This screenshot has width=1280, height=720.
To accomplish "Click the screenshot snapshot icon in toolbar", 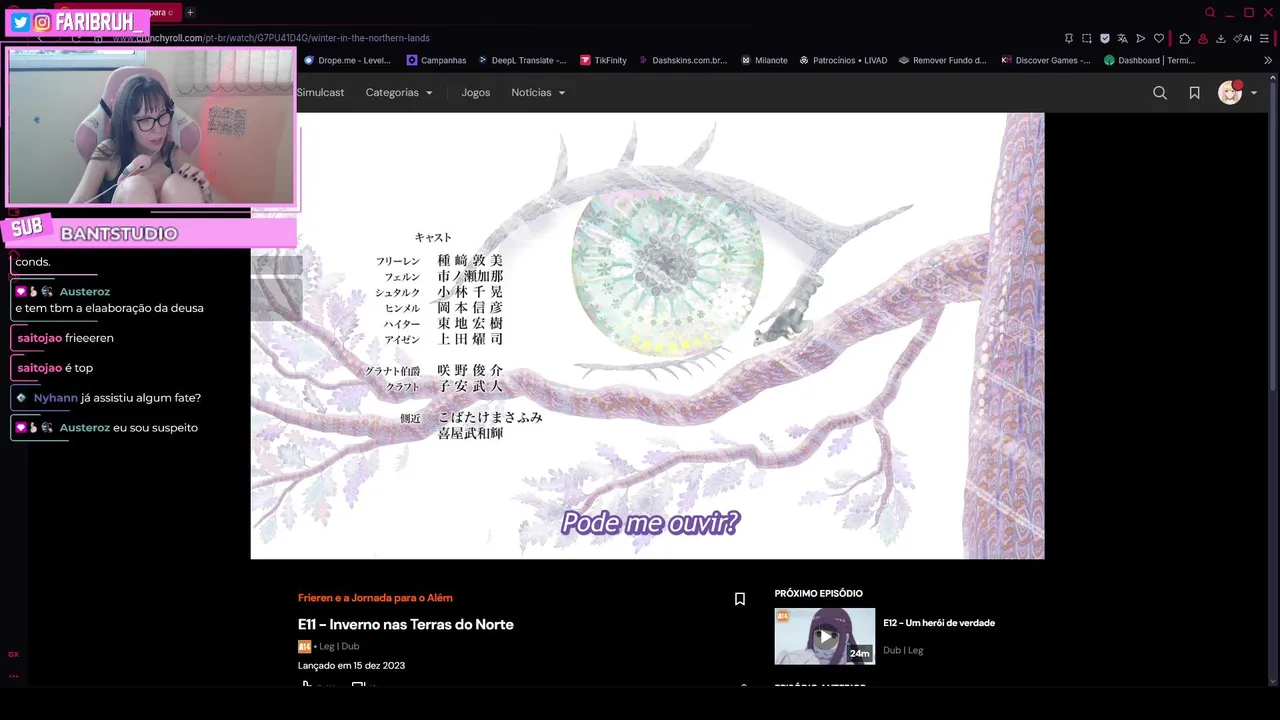I will (x=1087, y=38).
